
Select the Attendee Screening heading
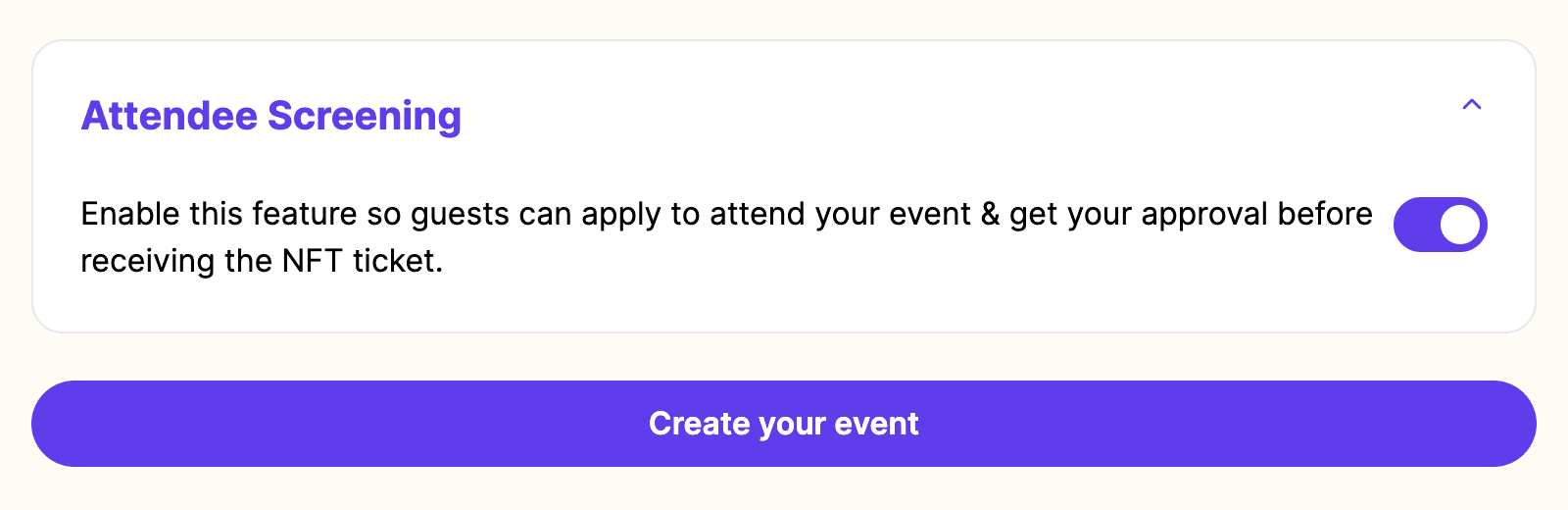[x=270, y=116]
